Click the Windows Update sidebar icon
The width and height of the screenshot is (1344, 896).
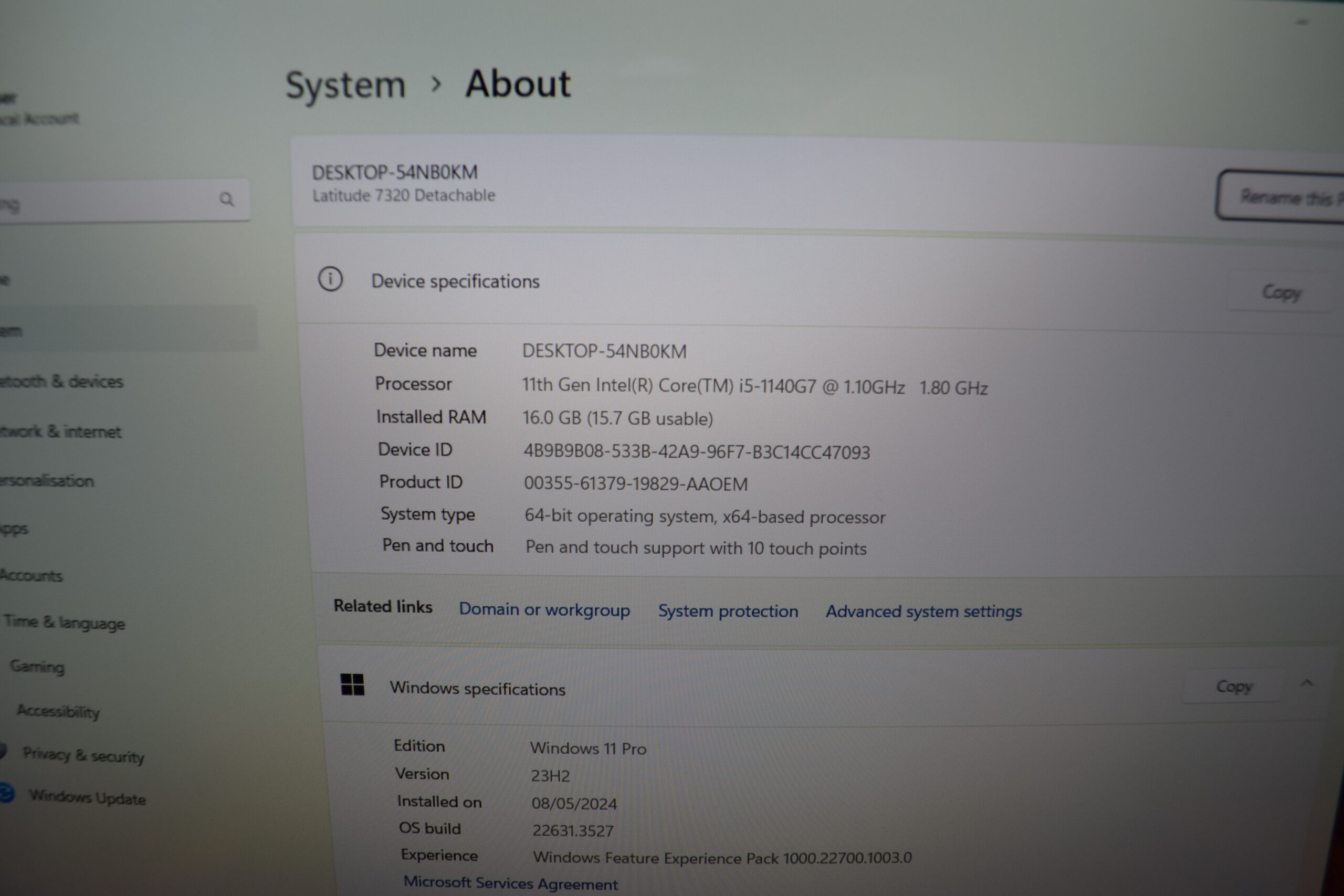(7, 793)
